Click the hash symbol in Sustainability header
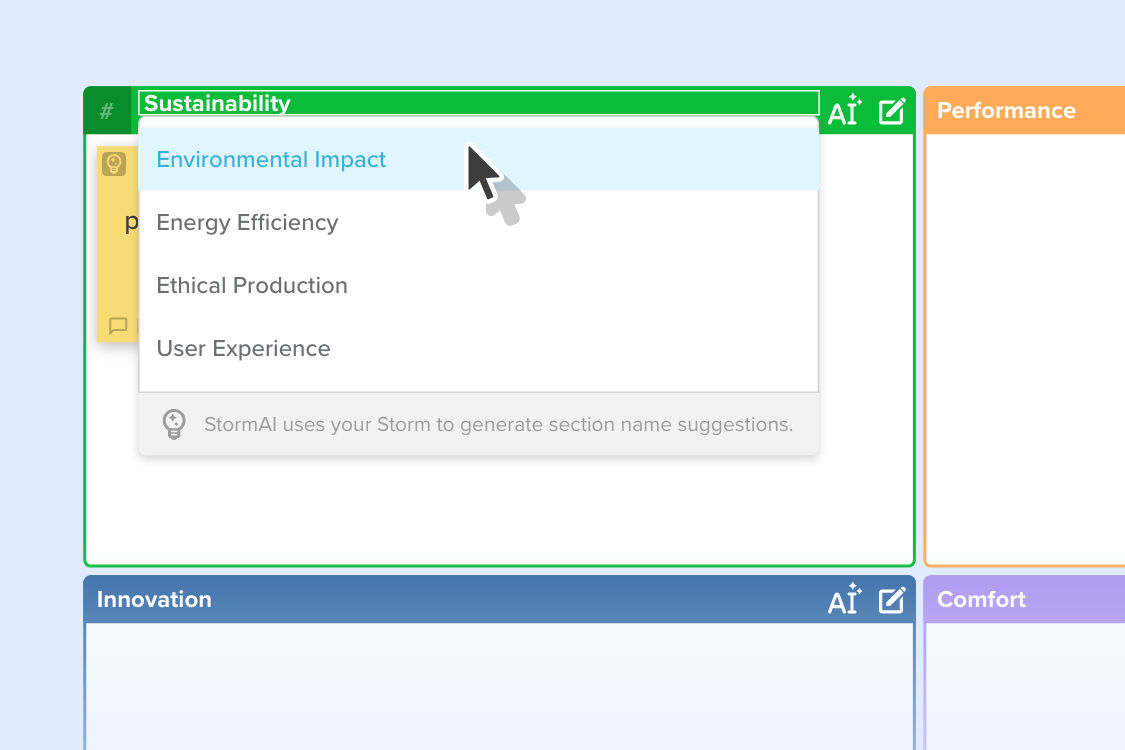The image size is (1125, 750). 107,111
